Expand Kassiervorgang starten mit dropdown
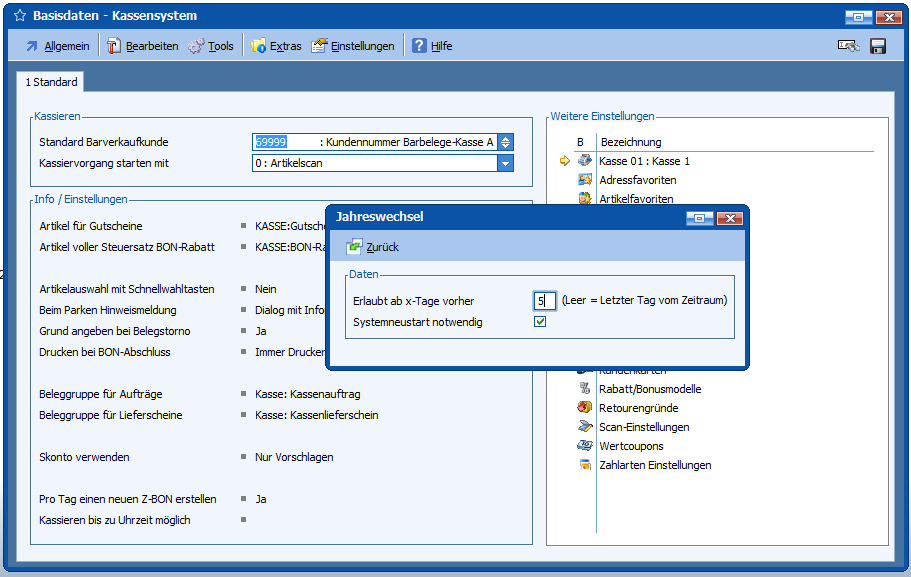 point(505,163)
